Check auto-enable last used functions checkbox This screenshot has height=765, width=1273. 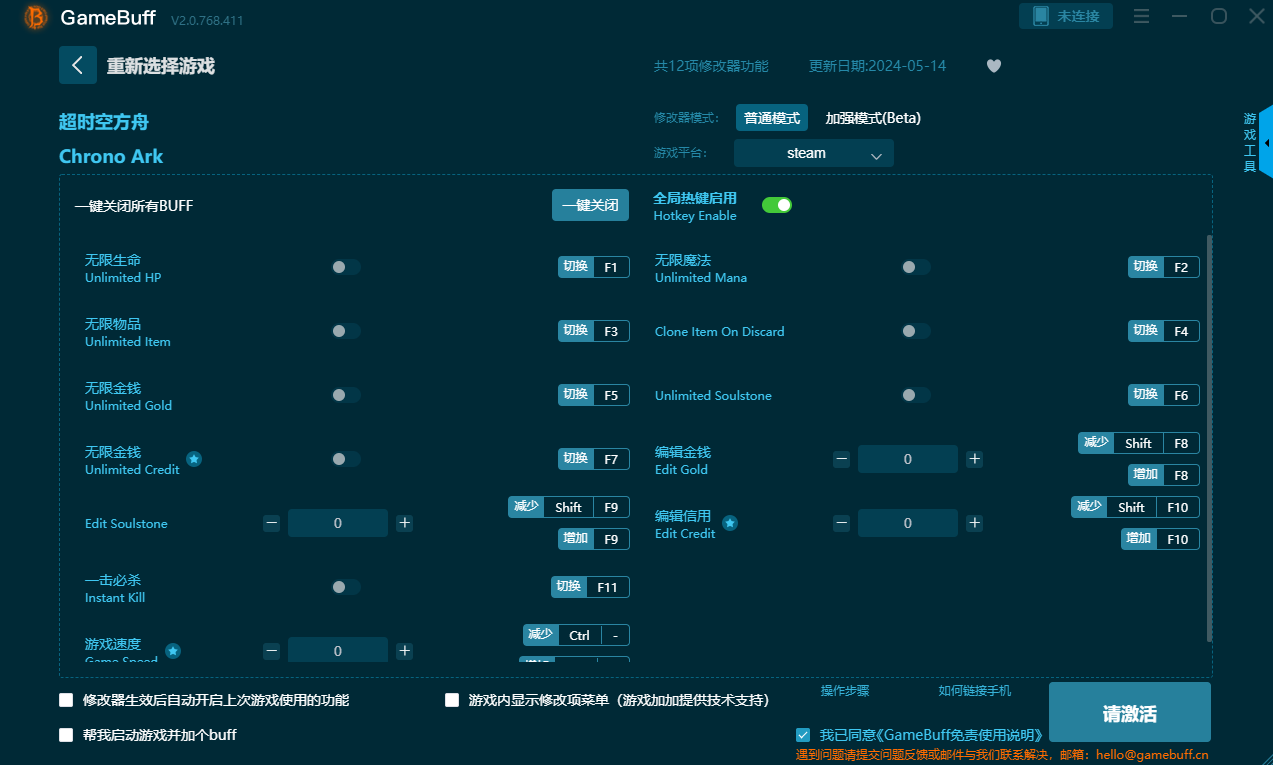[x=66, y=700]
